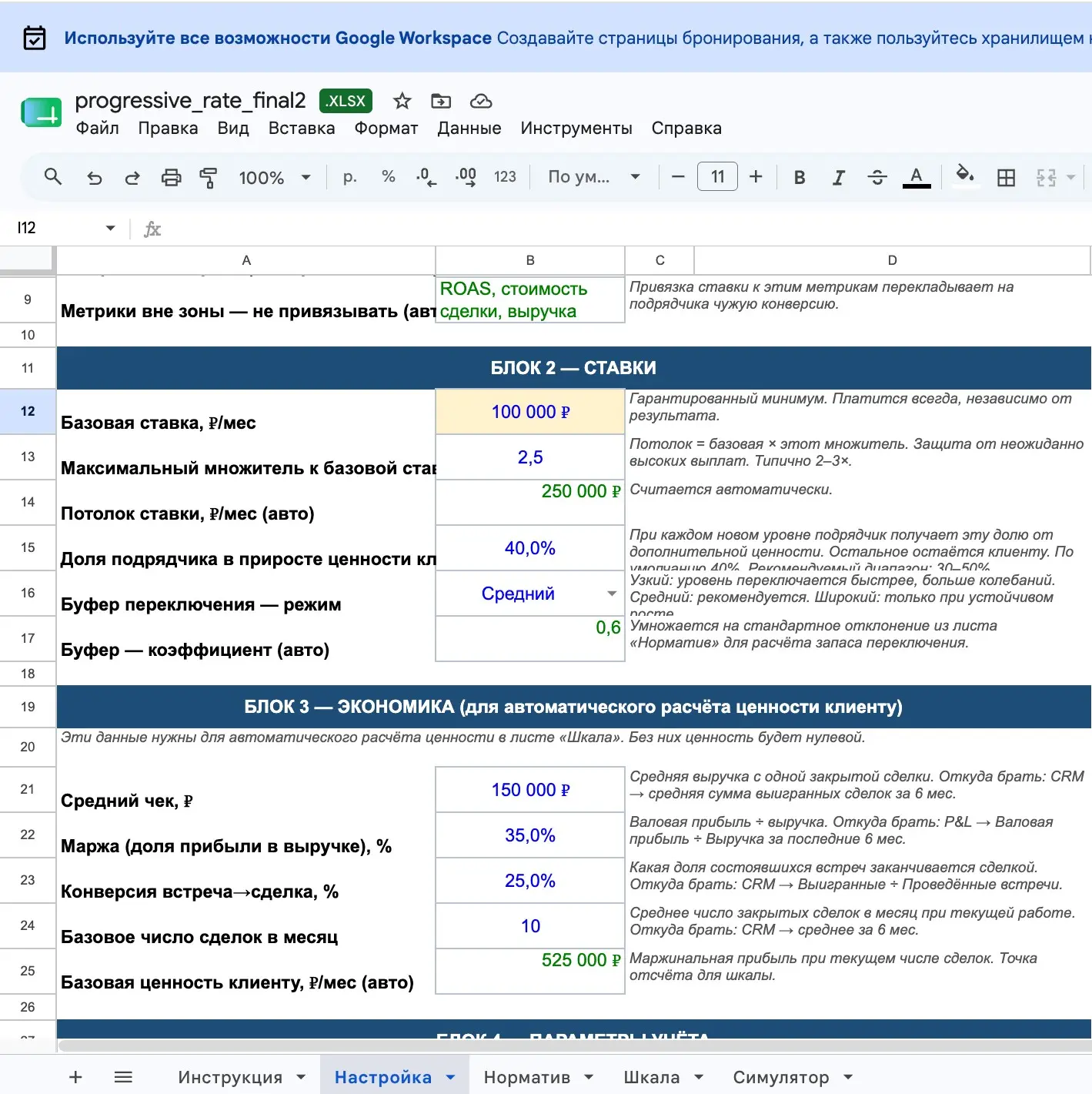The image size is (1092, 1094).
Task: Format cell as percent
Action: point(389,177)
